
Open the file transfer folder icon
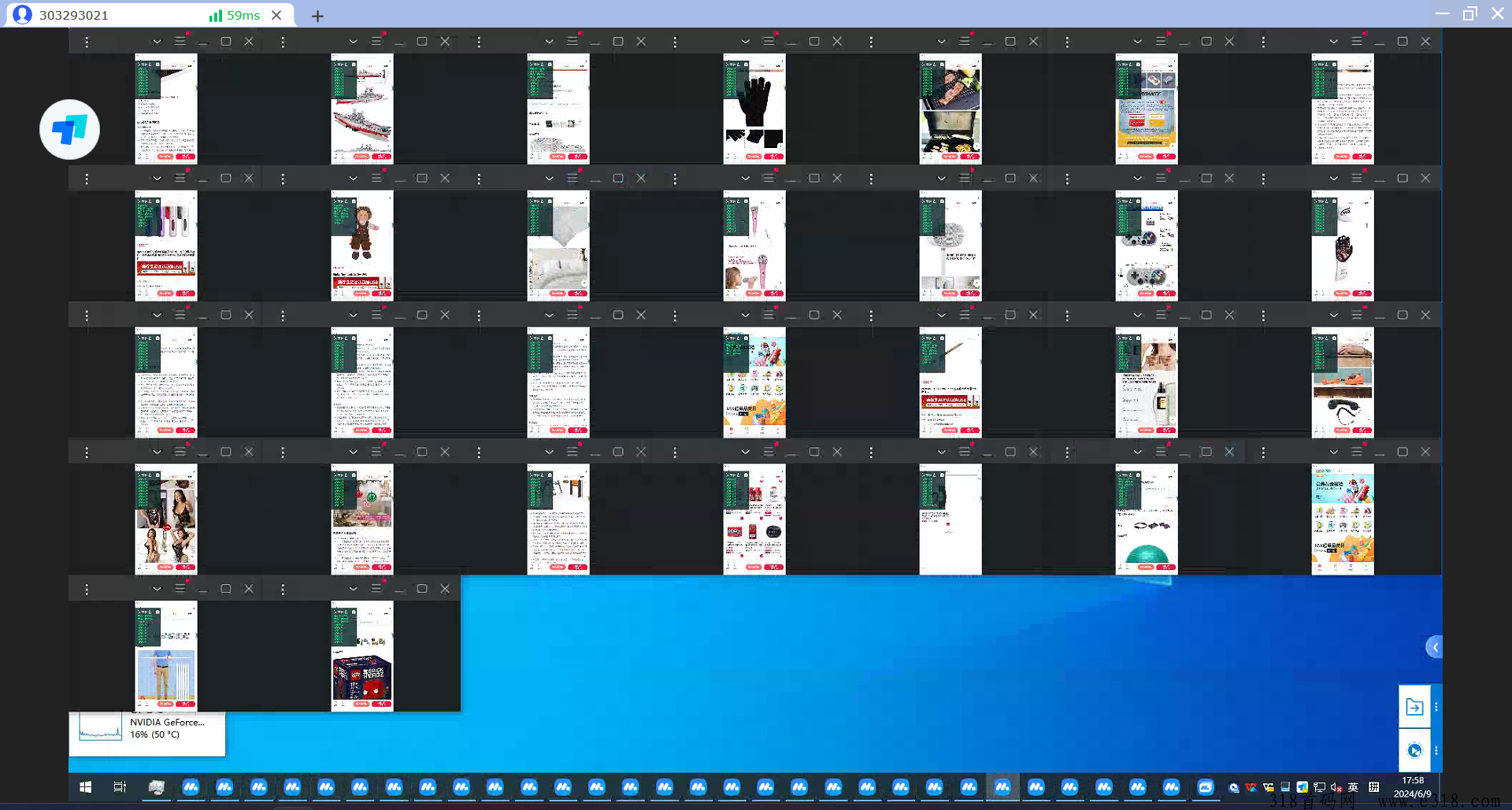coord(1414,707)
